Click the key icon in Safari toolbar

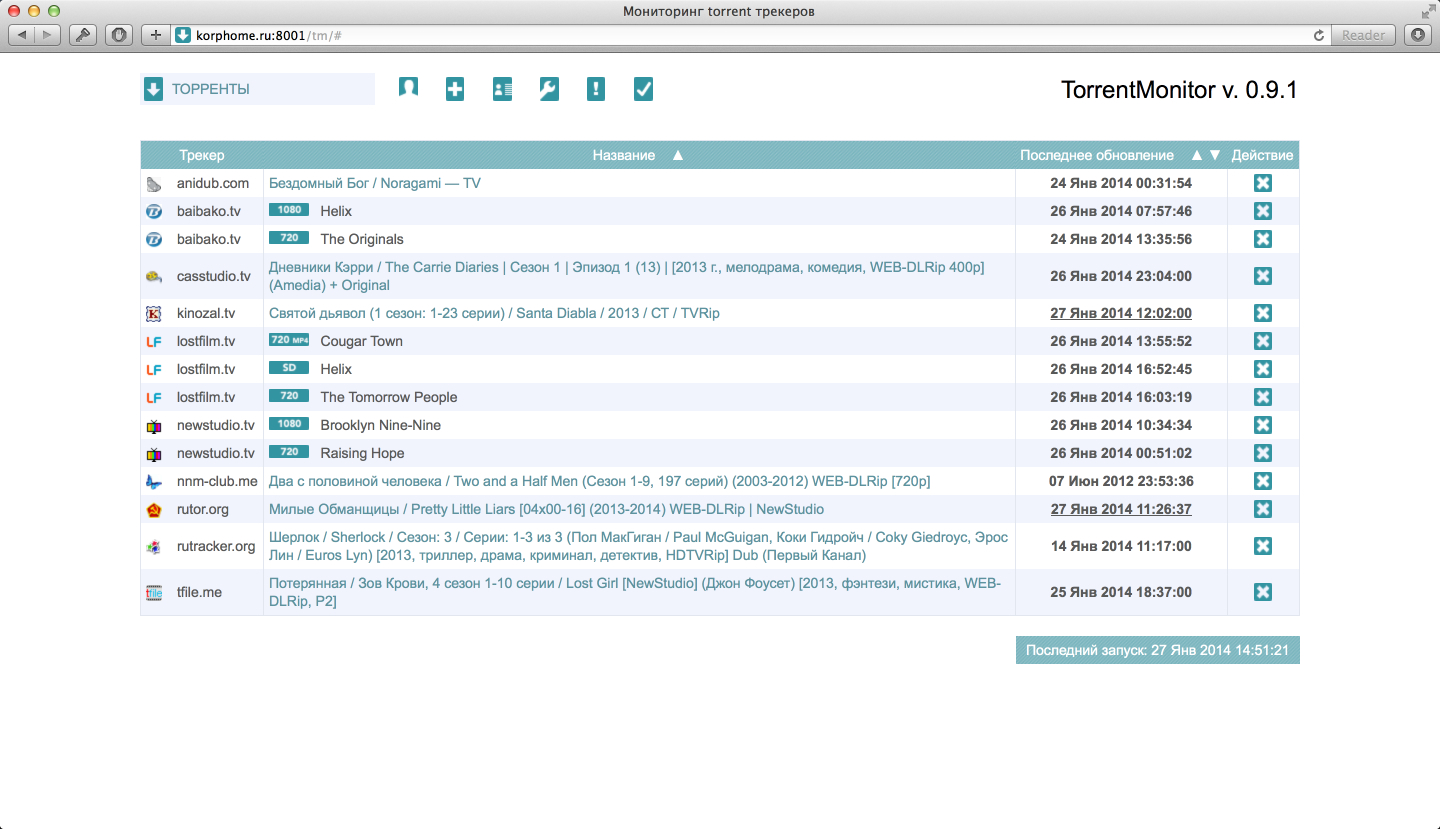(x=82, y=35)
